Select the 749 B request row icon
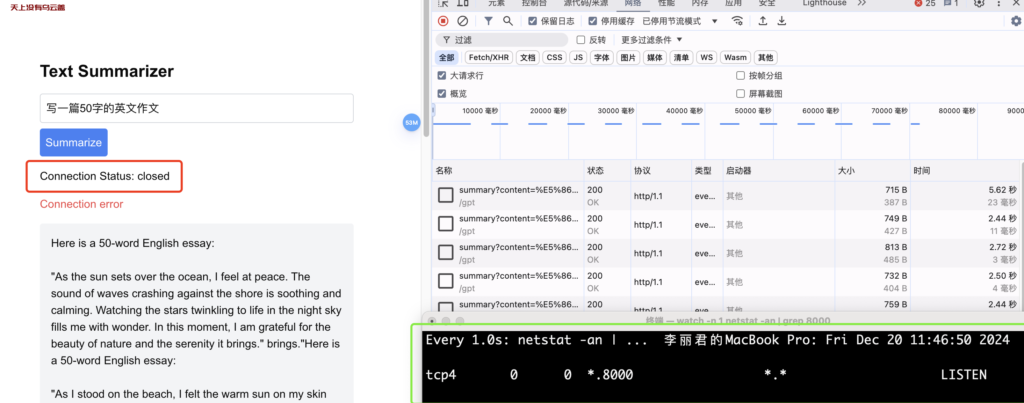1024x403 pixels. pyautogui.click(x=445, y=224)
